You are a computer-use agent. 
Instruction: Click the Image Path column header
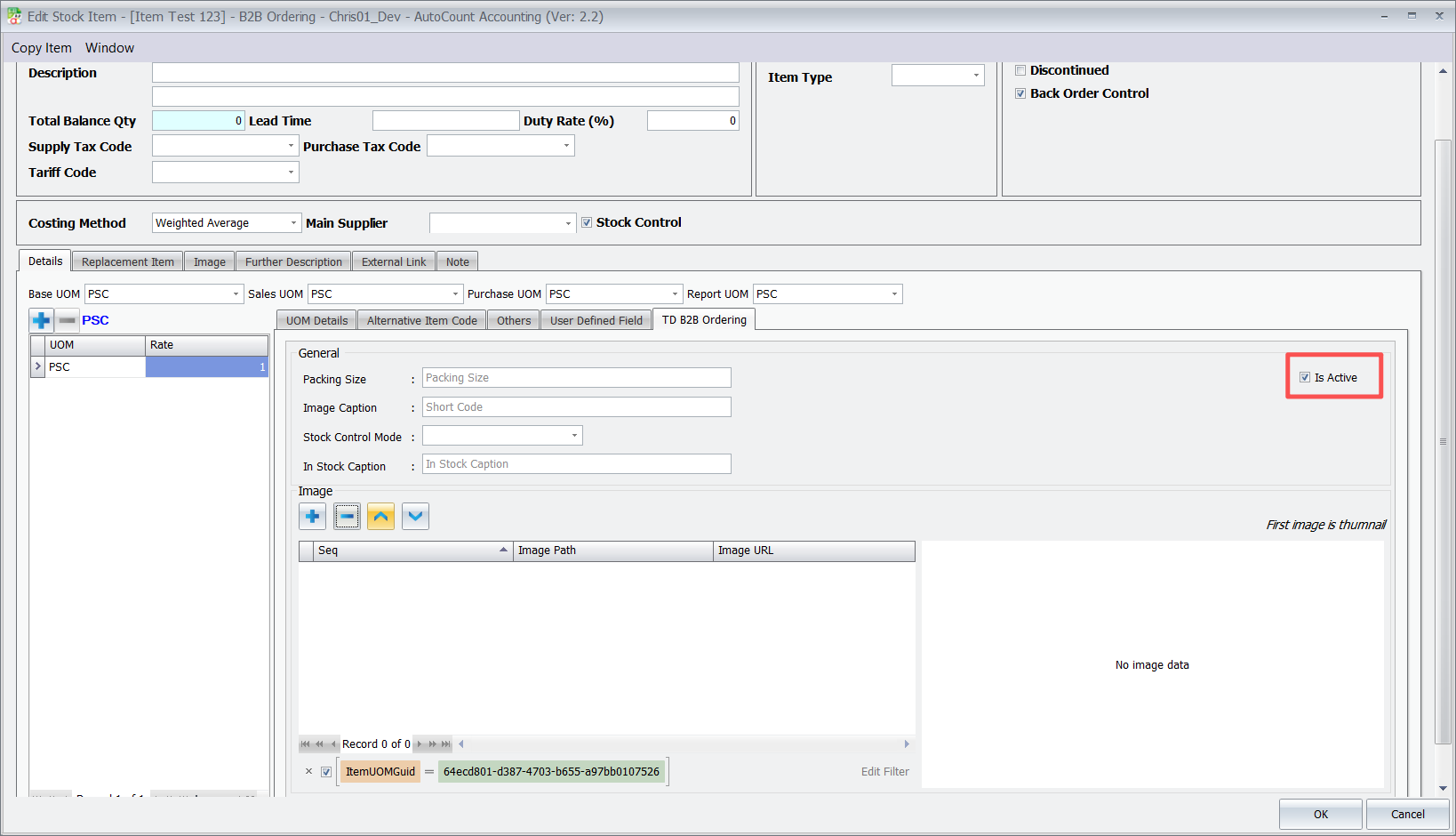(613, 551)
